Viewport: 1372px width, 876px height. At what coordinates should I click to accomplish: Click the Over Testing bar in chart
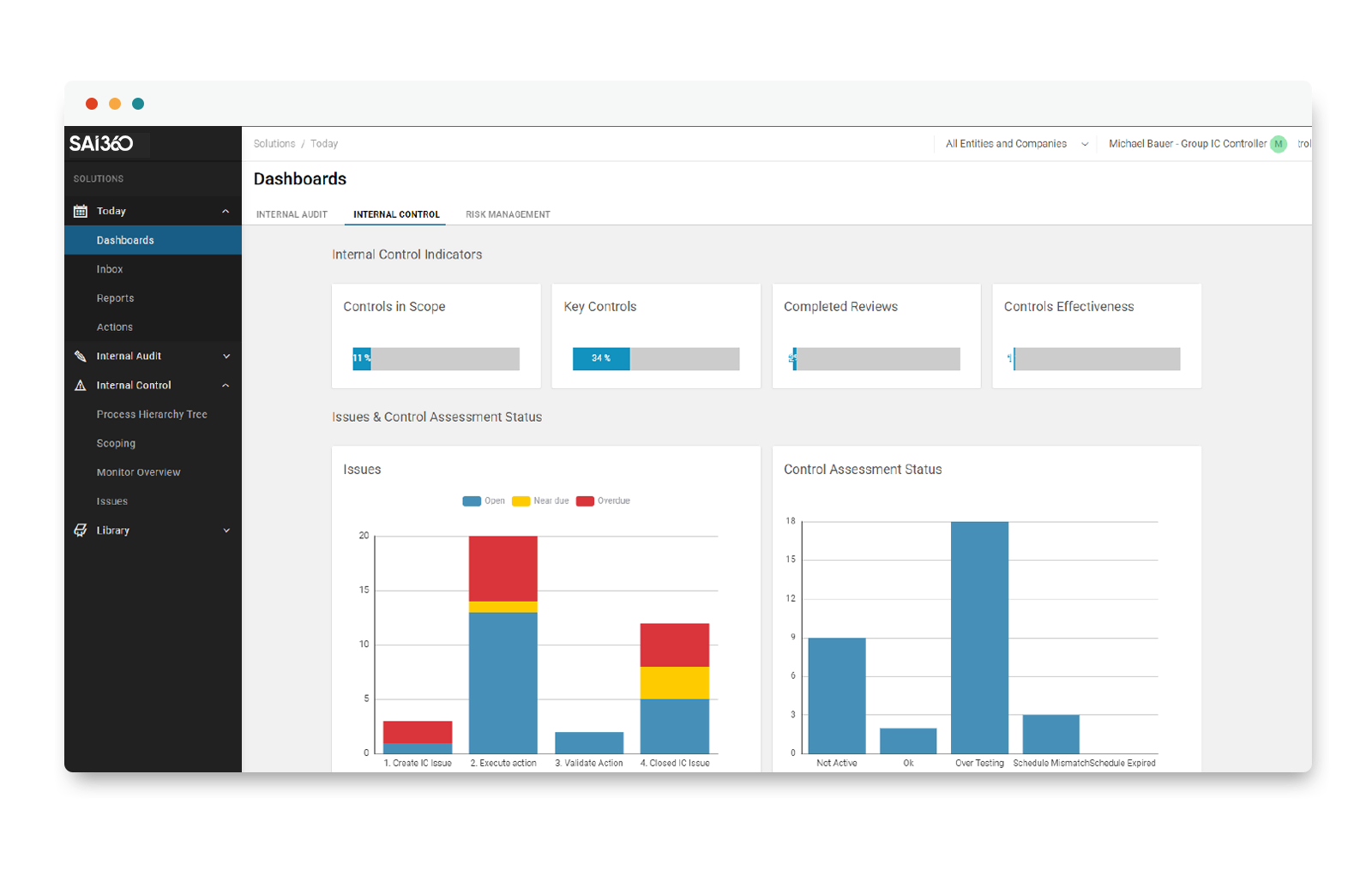[979, 638]
